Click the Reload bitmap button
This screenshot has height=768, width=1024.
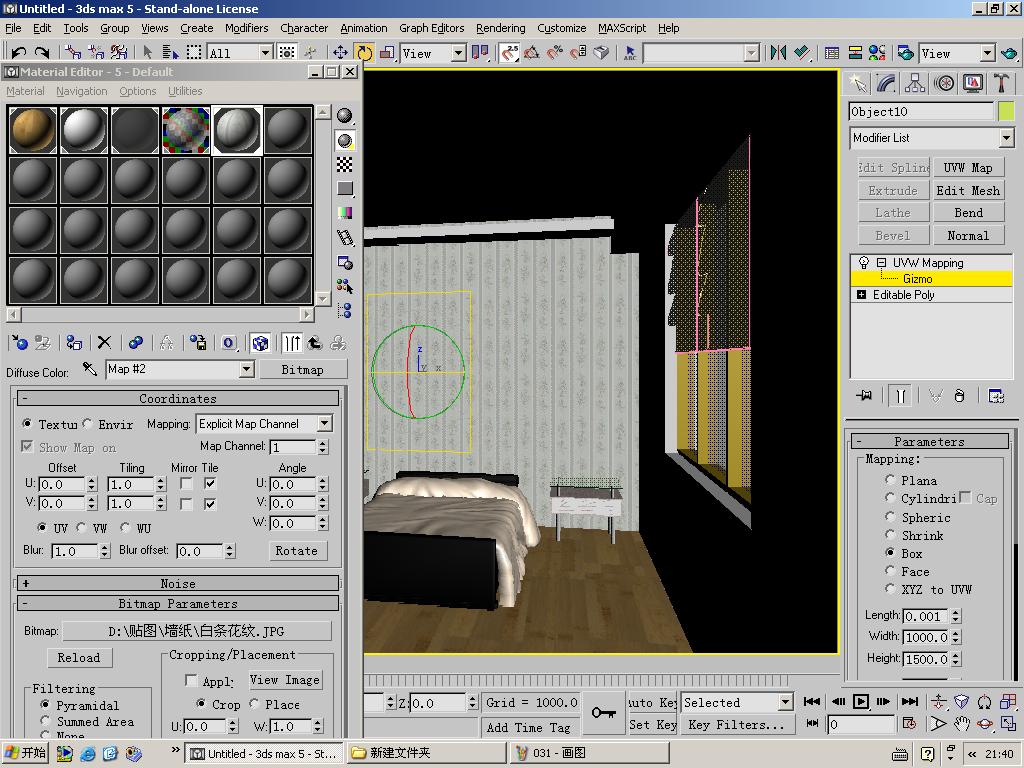(79, 658)
